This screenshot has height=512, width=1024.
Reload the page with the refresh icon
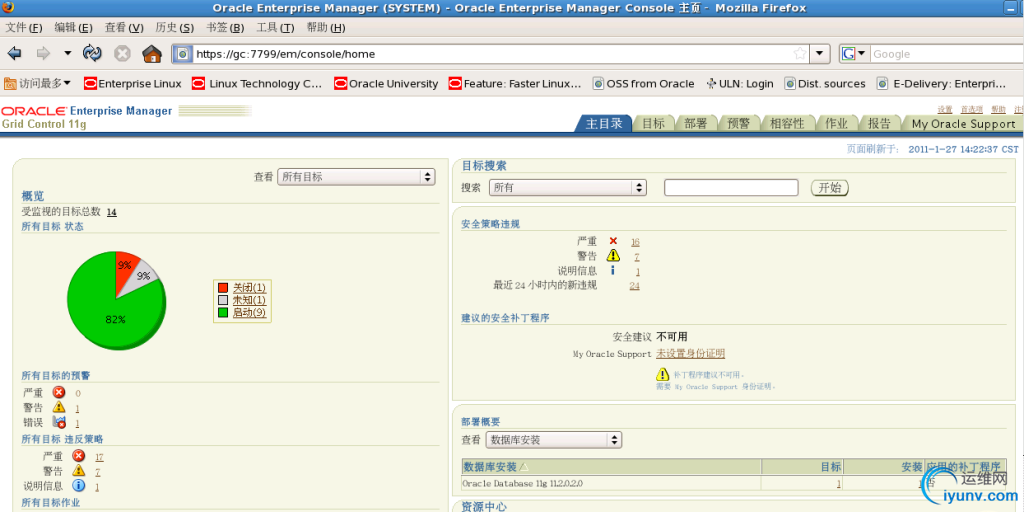point(92,54)
